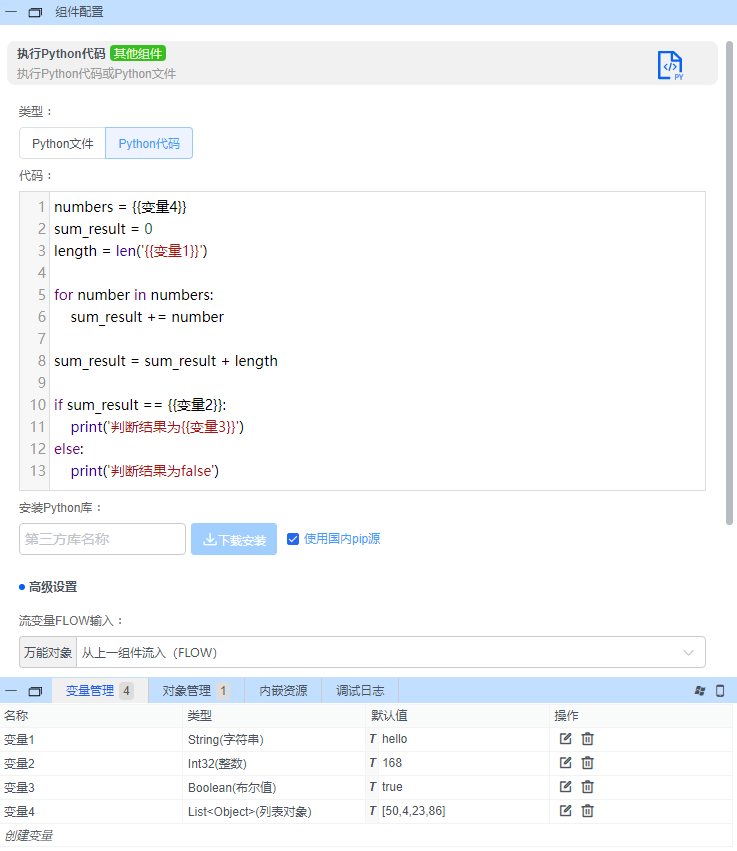Open the 调试日志 tab

click(360, 691)
